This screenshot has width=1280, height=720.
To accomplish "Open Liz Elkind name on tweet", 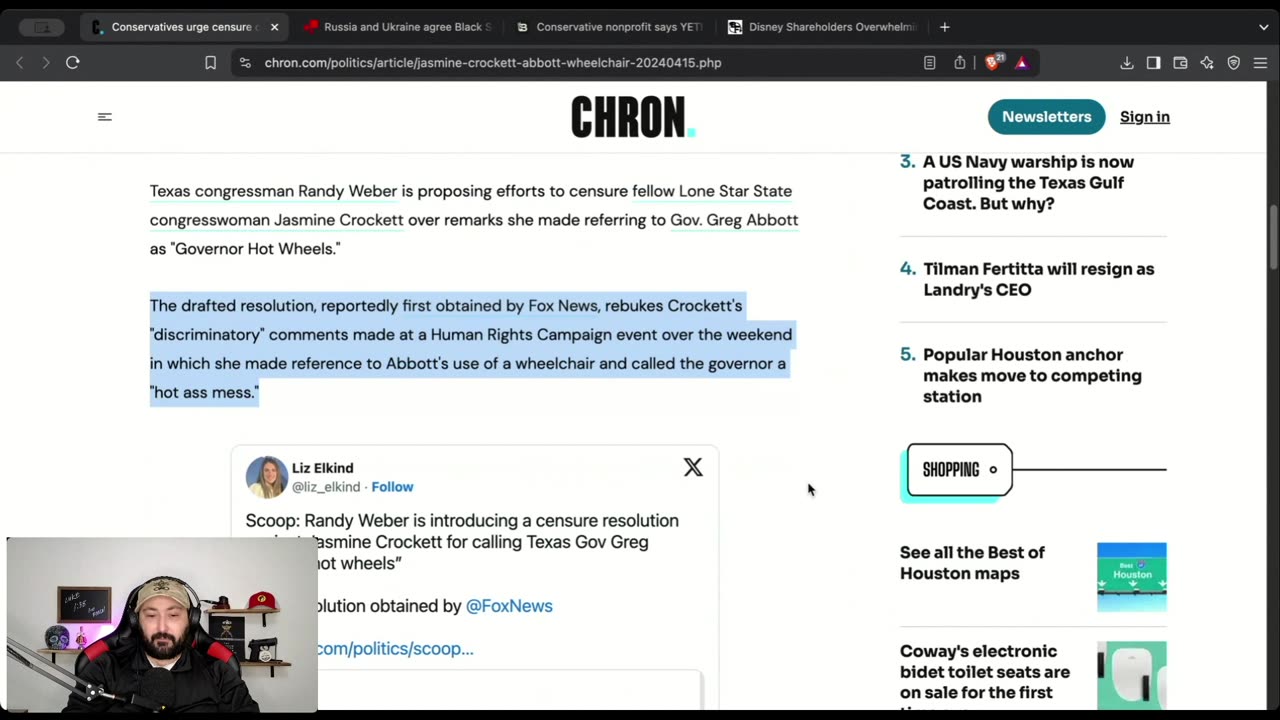I will [322, 468].
